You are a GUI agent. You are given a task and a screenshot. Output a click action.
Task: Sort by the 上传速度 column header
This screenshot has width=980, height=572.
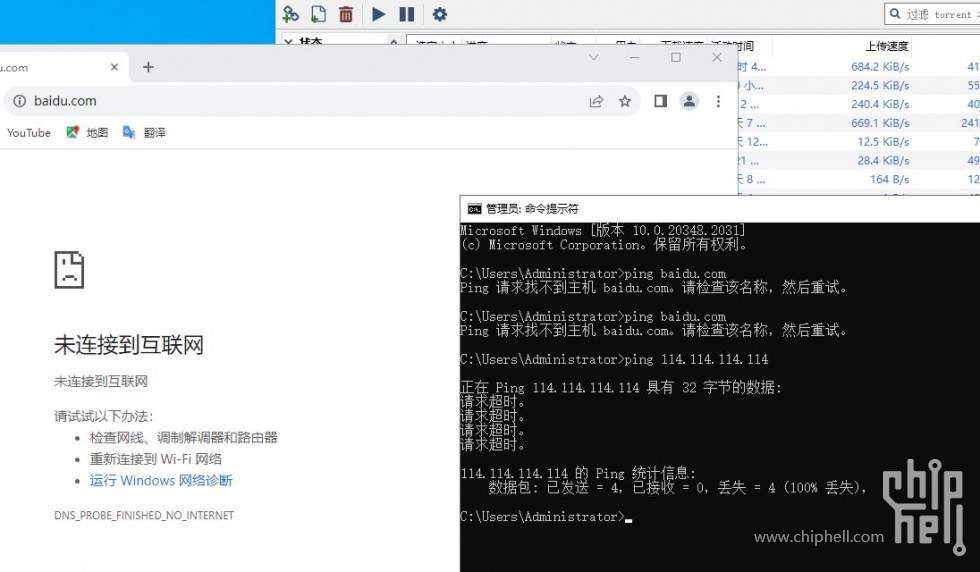click(x=887, y=46)
